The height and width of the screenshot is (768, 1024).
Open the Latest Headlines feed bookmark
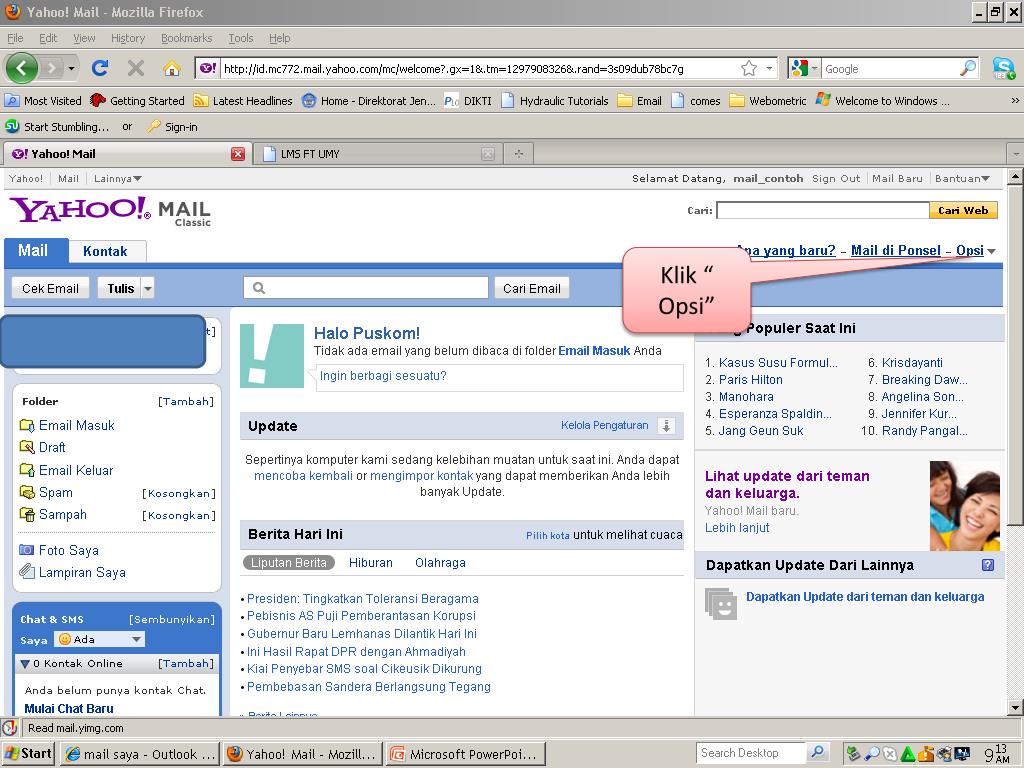coord(243,101)
